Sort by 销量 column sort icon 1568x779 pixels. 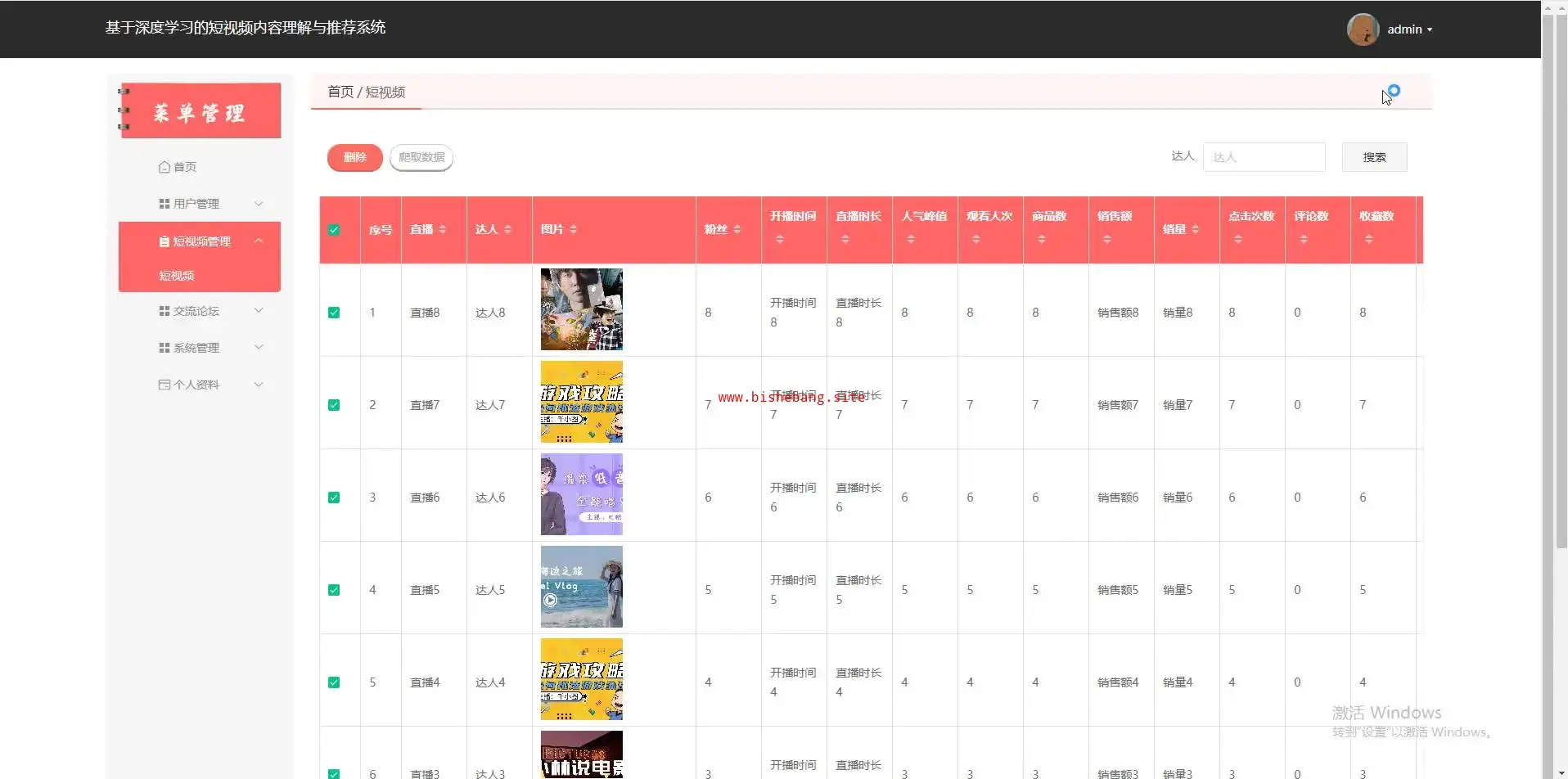pyautogui.click(x=1196, y=230)
